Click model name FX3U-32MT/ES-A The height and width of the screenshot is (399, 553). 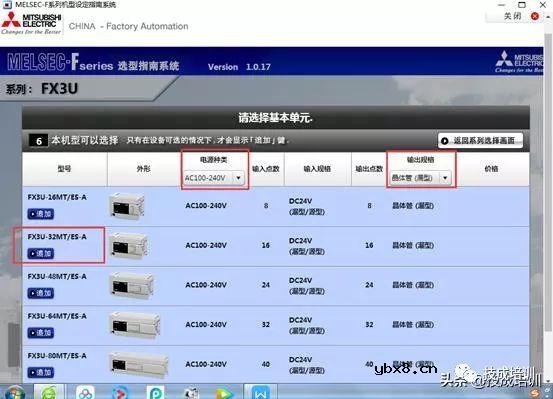click(x=57, y=237)
